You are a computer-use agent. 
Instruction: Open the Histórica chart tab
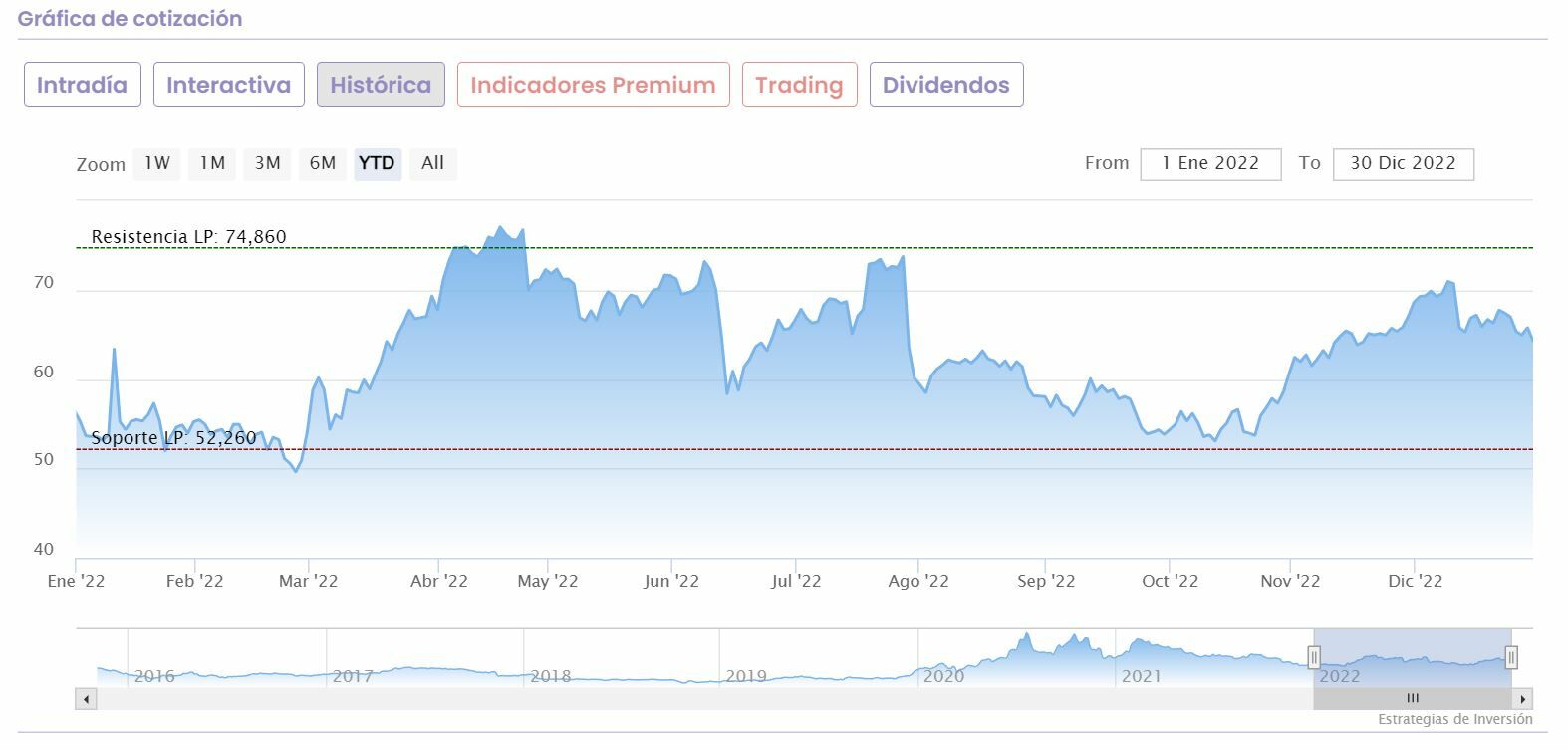pyautogui.click(x=381, y=85)
